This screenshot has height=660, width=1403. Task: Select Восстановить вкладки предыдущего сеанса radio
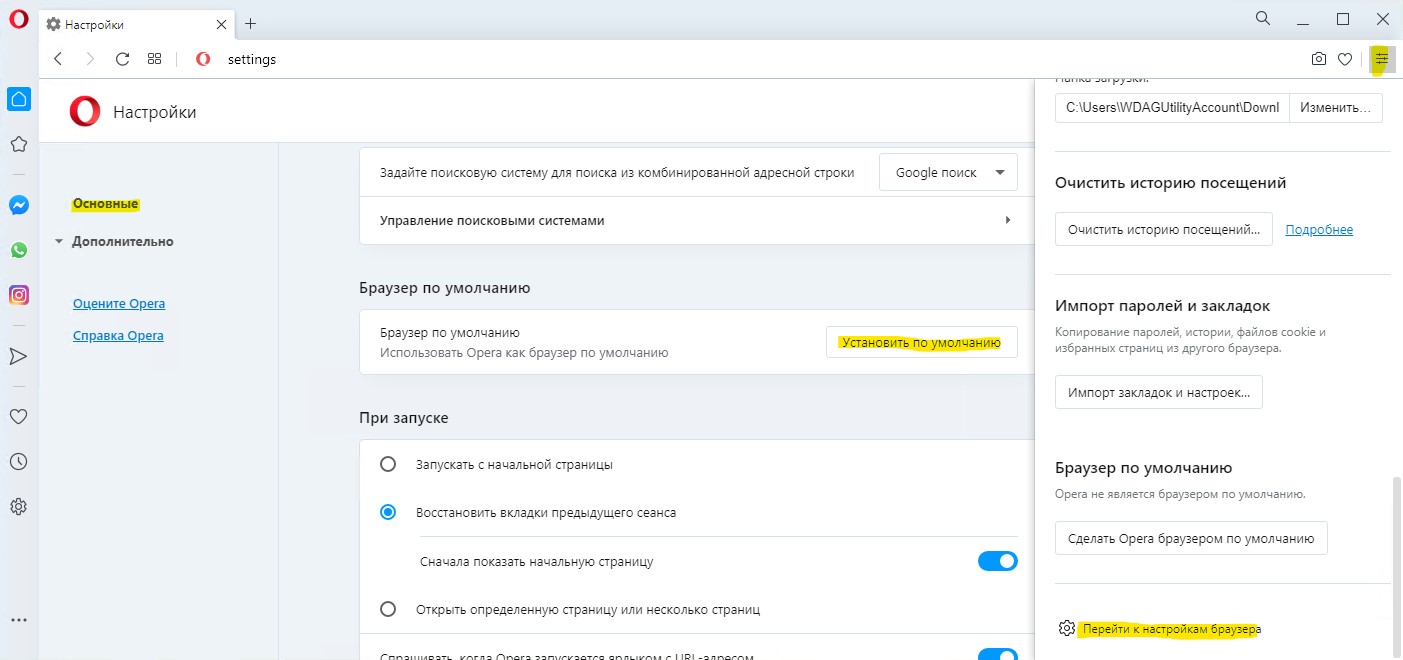[388, 512]
